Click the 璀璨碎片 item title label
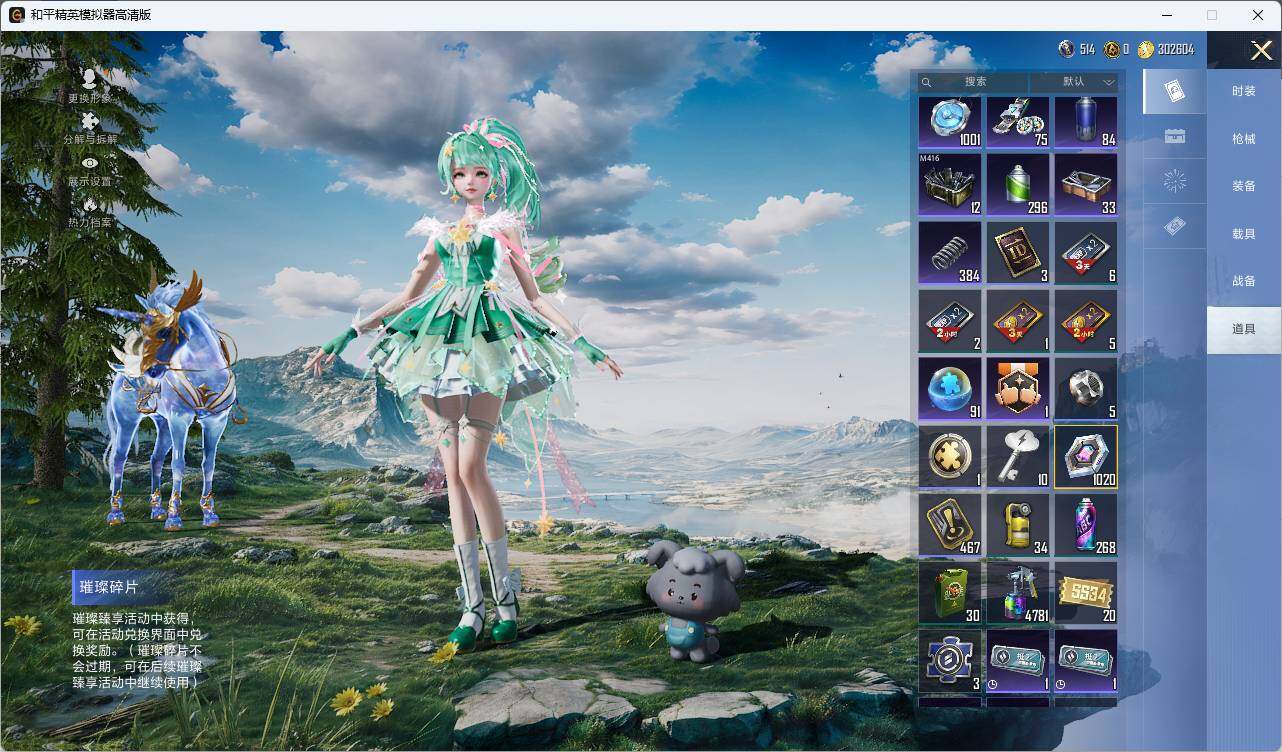Image resolution: width=1282 pixels, height=752 pixels. pyautogui.click(x=109, y=587)
